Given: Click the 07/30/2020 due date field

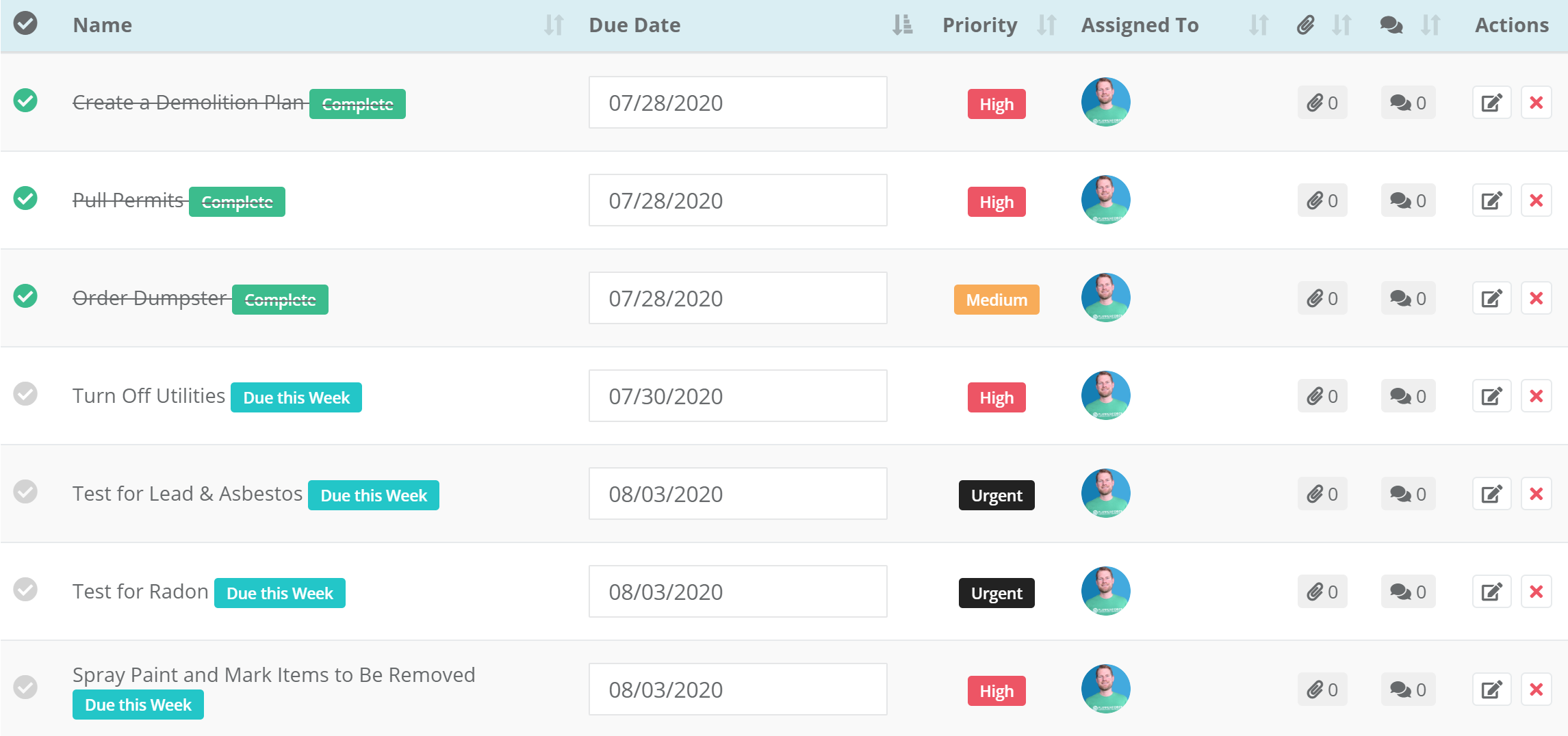Looking at the screenshot, I should 737,397.
